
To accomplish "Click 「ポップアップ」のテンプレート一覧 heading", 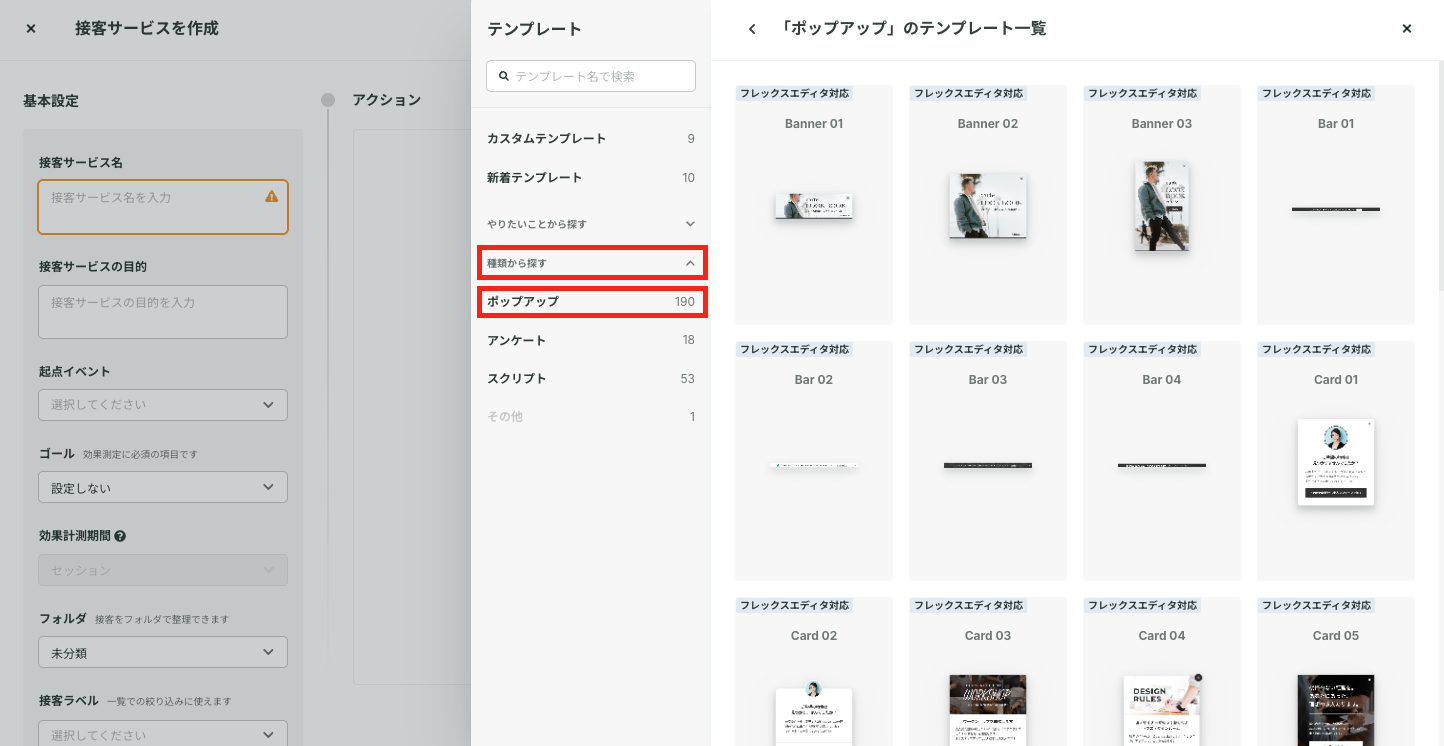I will point(912,29).
